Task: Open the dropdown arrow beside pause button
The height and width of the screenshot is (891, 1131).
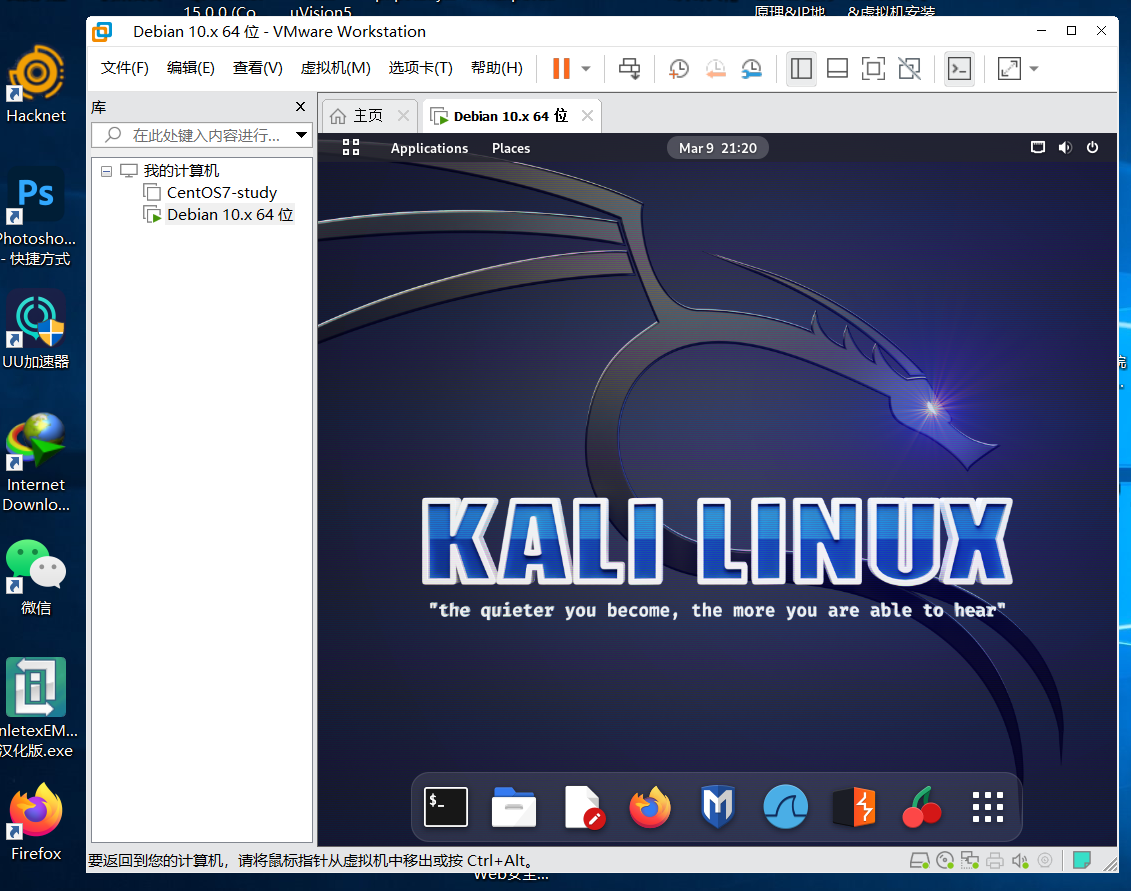Action: (586, 69)
